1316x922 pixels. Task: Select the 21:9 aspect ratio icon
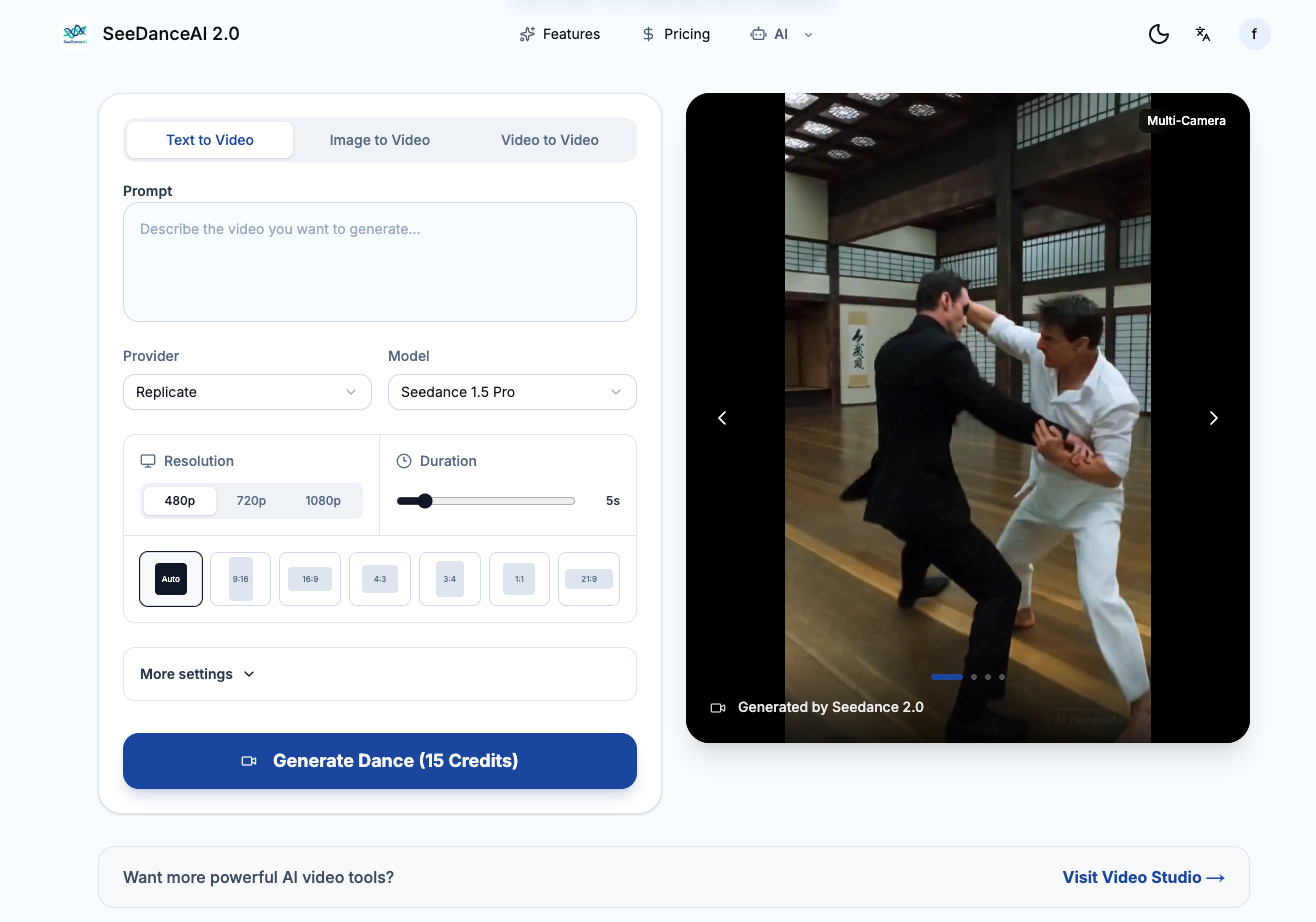coord(588,579)
